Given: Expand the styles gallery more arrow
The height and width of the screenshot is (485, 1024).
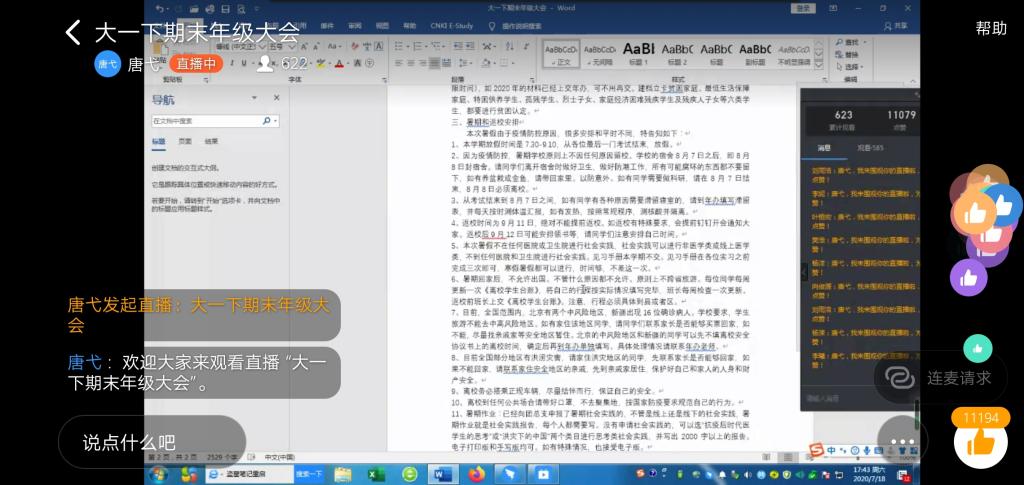Looking at the screenshot, I should click(x=818, y=64).
